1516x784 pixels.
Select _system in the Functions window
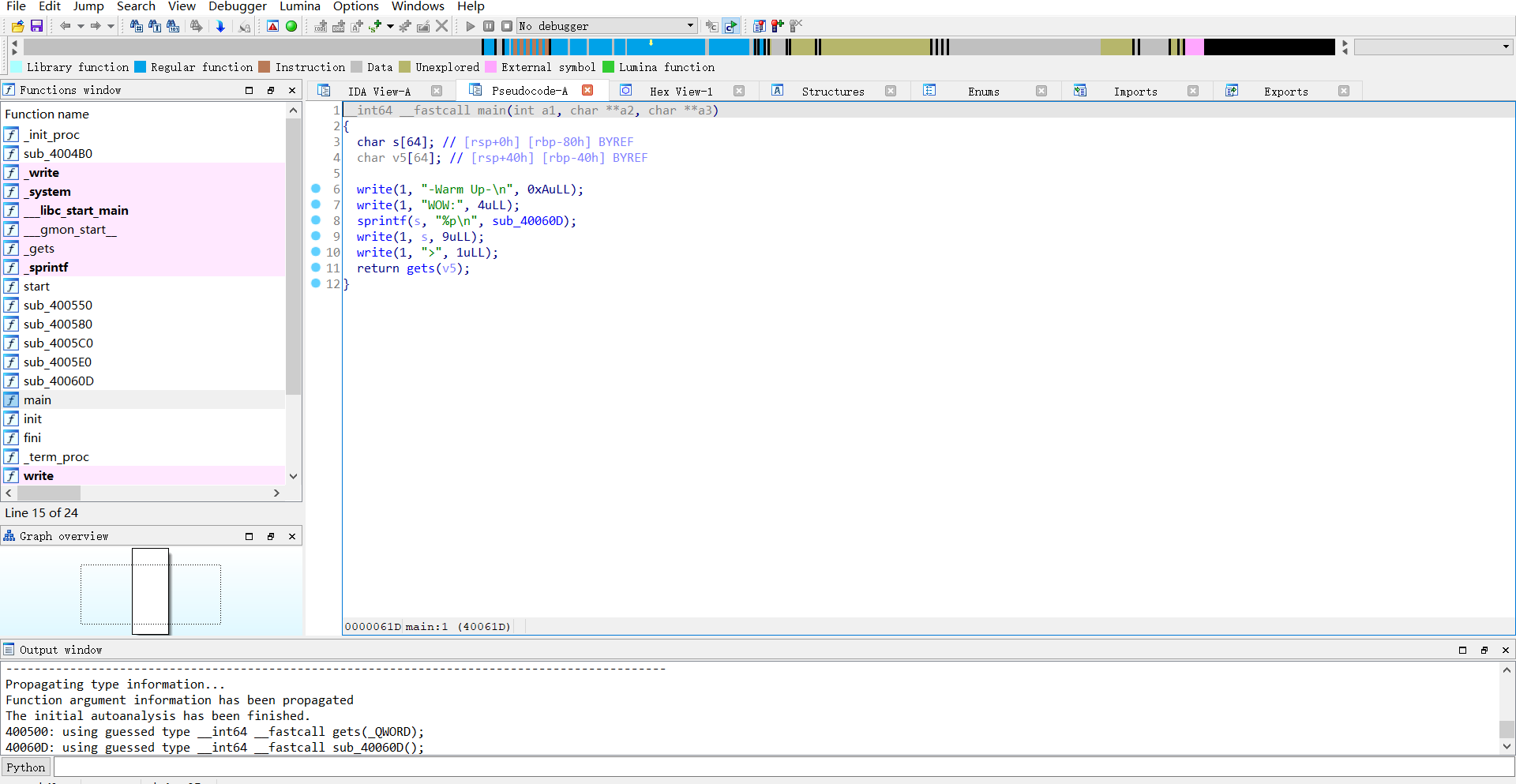click(x=144, y=191)
